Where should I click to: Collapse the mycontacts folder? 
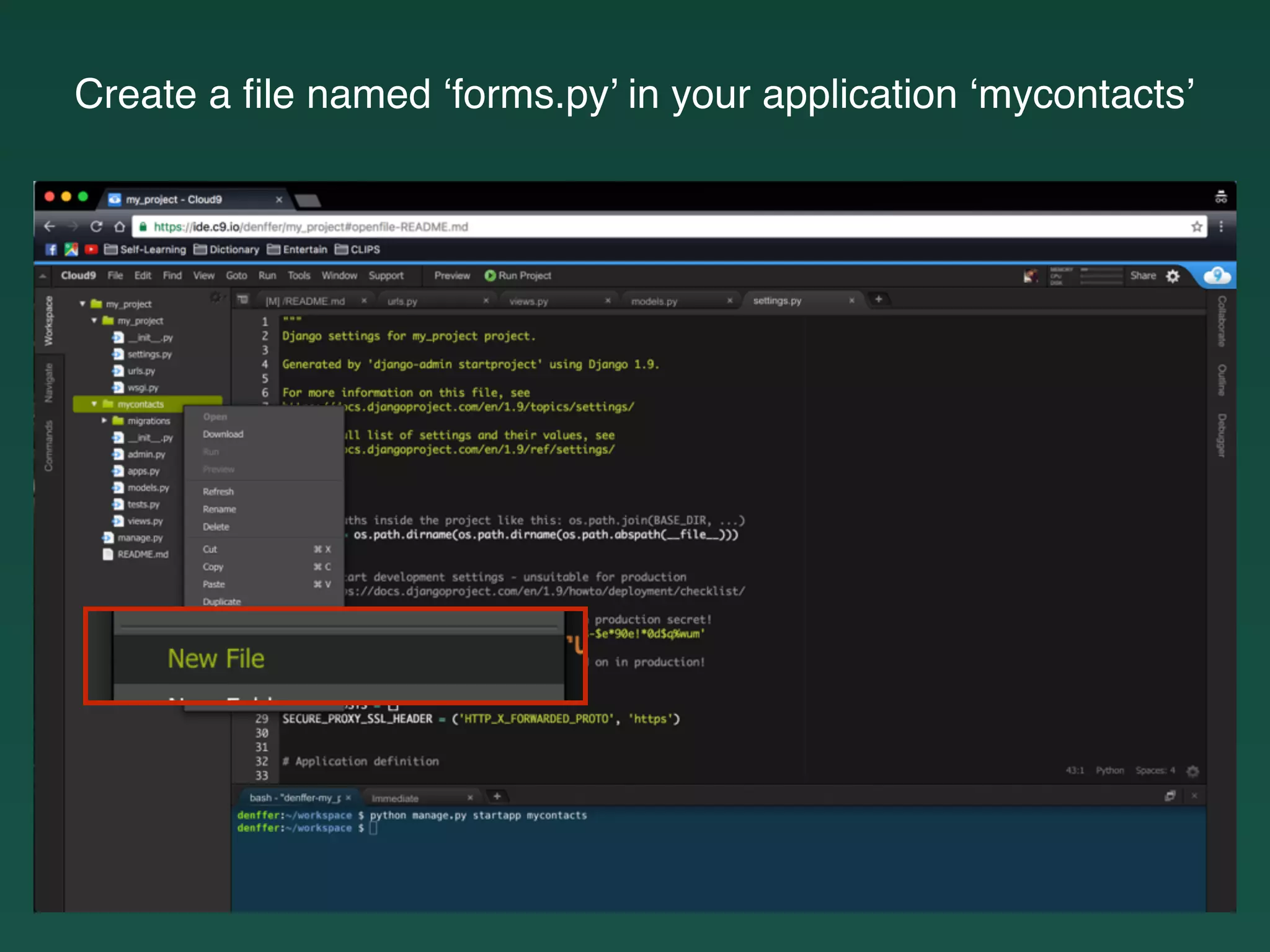(x=94, y=404)
